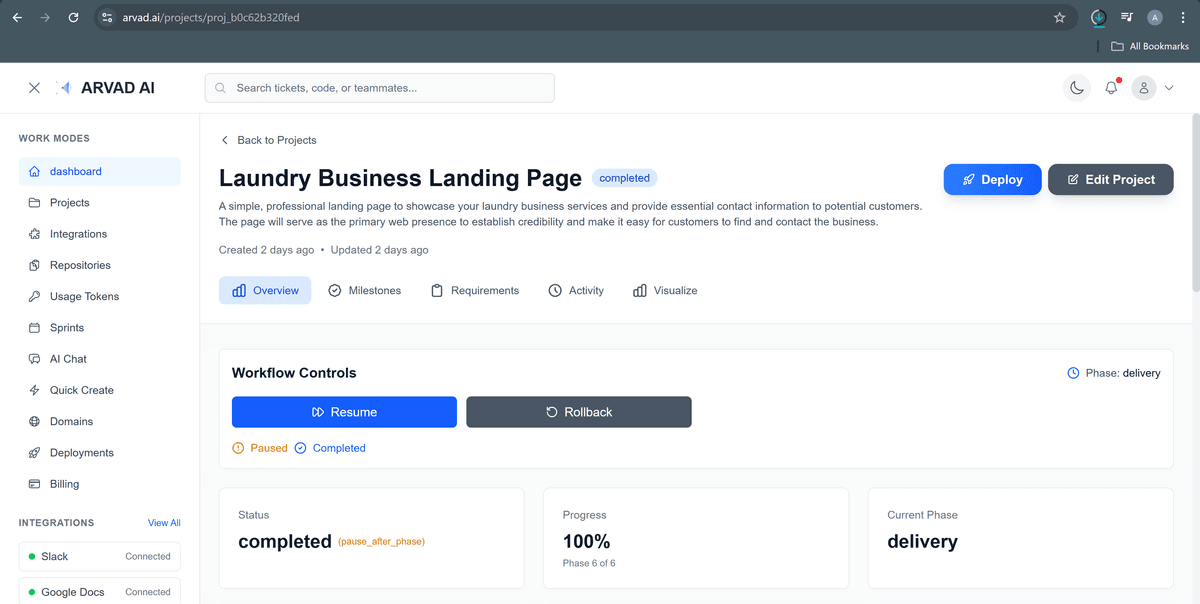Open the Visualize tab
This screenshot has width=1200, height=604.
(x=664, y=290)
